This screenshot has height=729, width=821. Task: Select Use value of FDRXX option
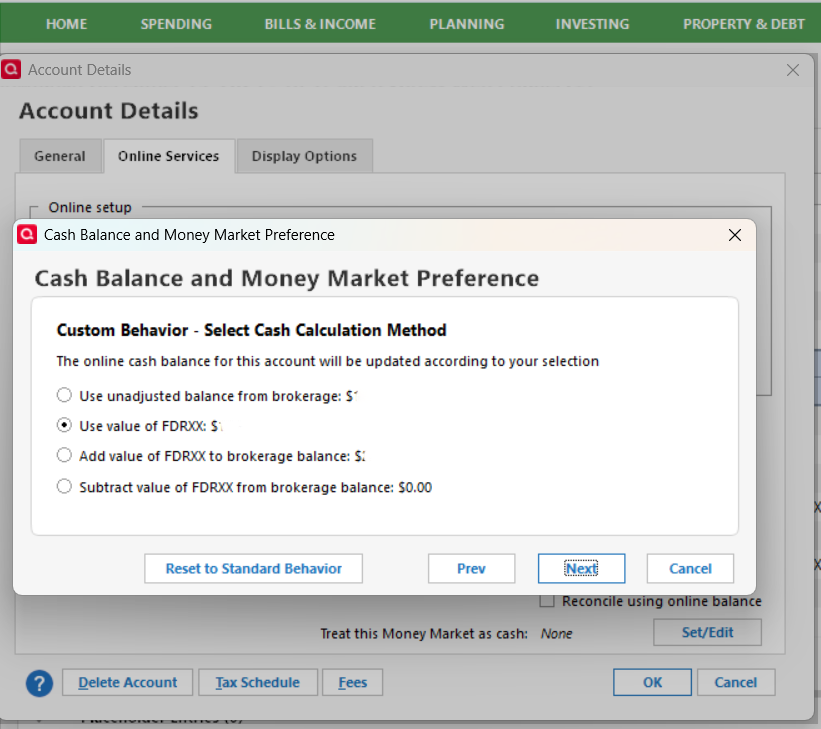pyautogui.click(x=64, y=425)
